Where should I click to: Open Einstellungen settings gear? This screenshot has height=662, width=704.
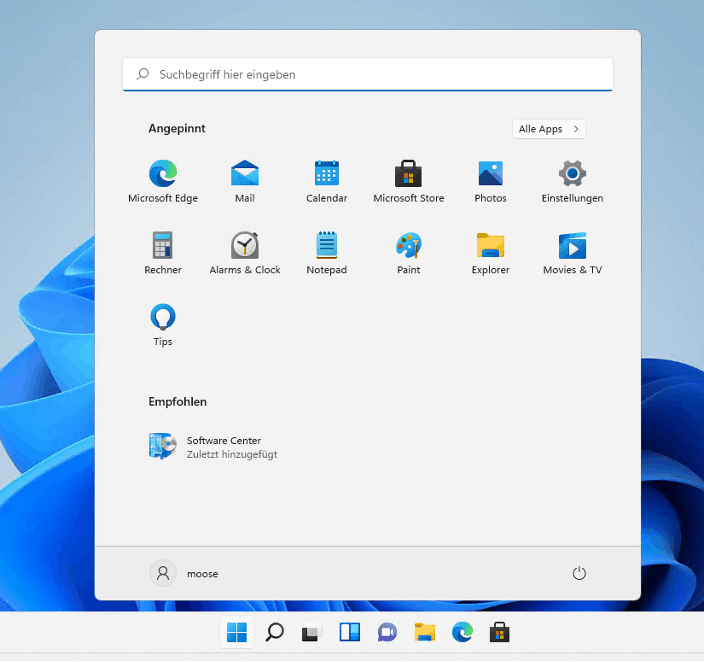point(572,181)
